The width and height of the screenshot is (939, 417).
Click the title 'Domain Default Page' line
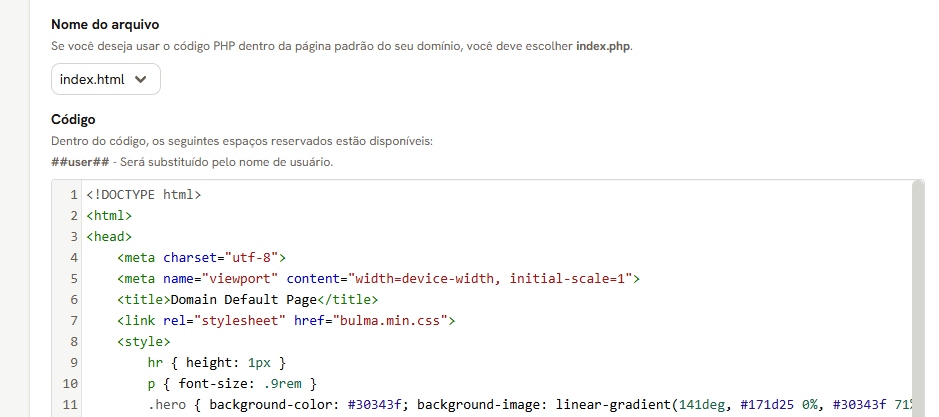pos(248,300)
